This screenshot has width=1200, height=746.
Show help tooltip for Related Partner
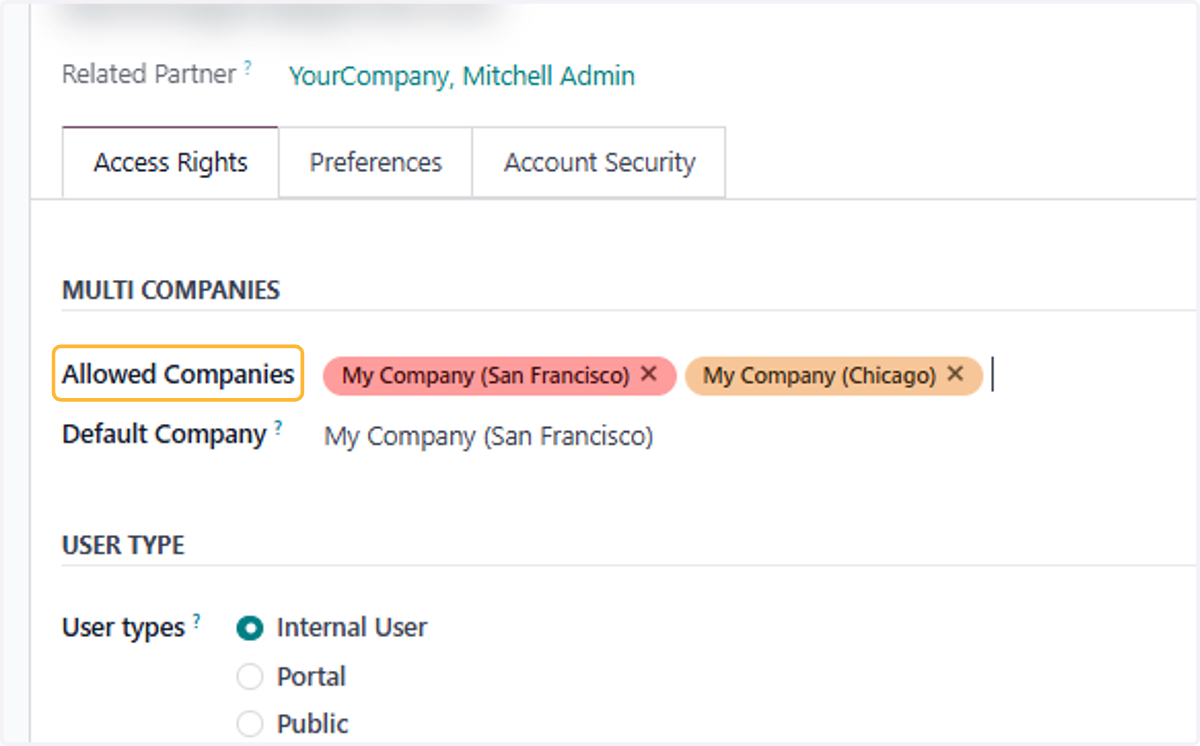[x=247, y=68]
